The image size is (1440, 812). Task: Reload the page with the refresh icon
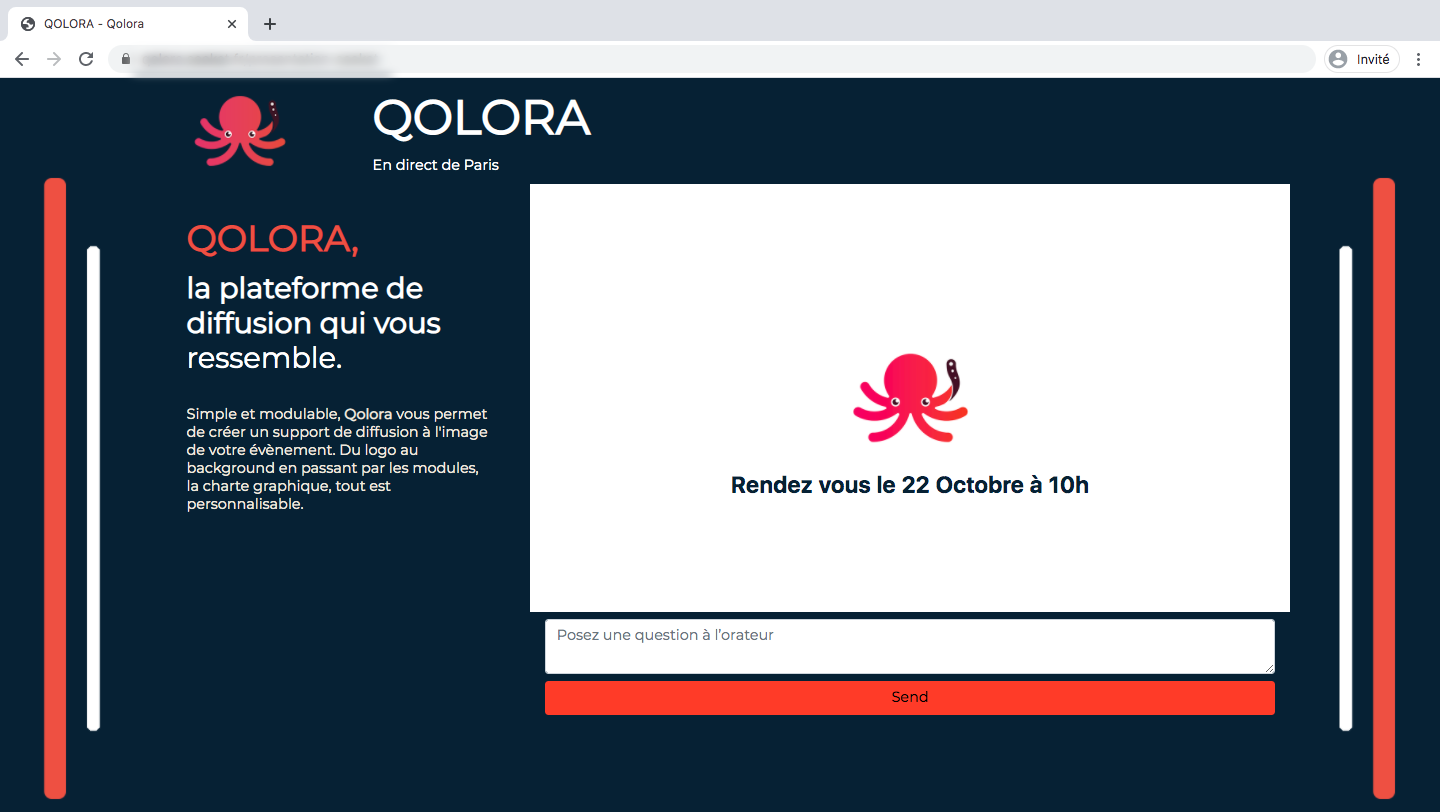(86, 59)
